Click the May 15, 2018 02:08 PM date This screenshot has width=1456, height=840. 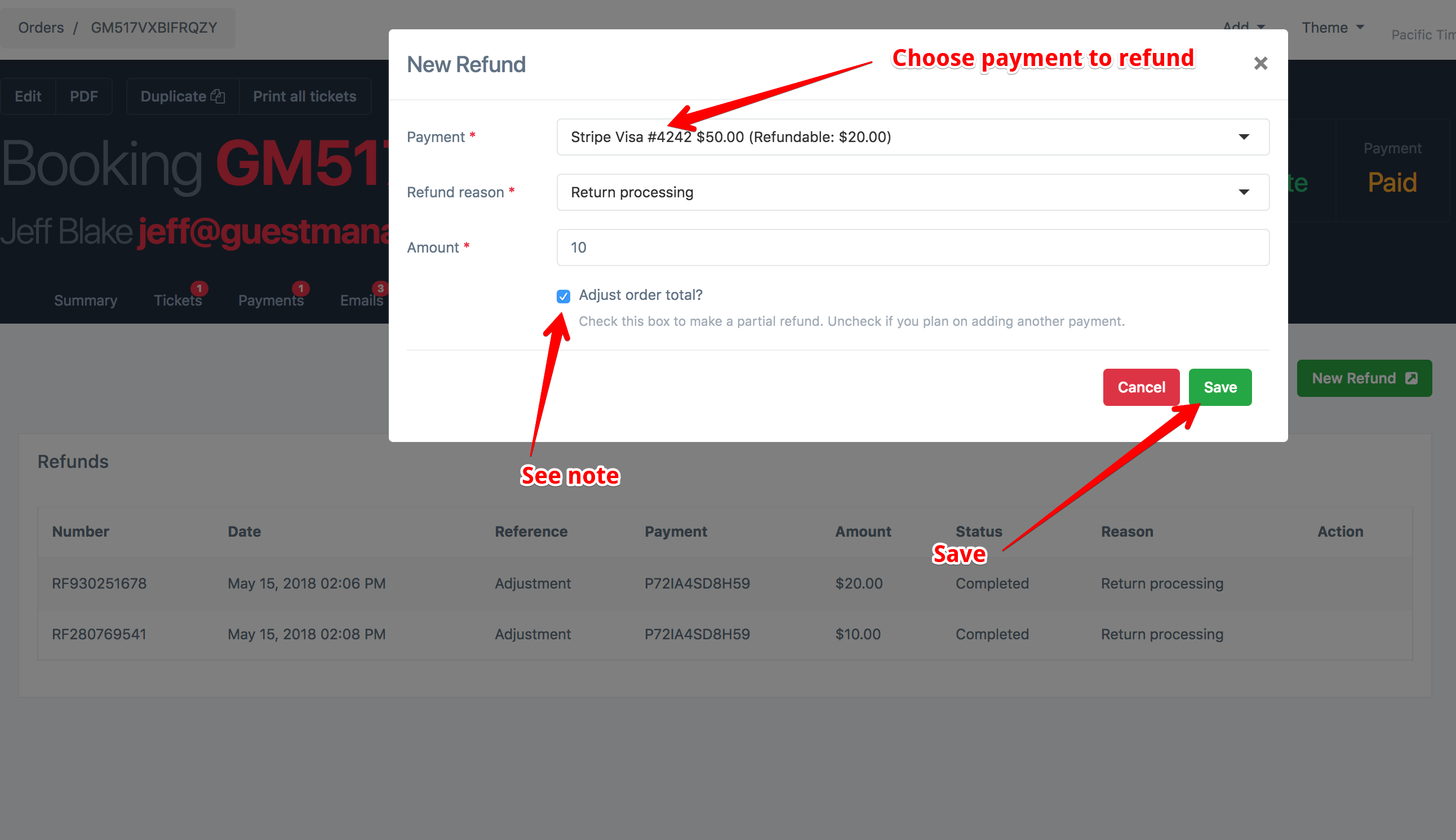click(x=307, y=634)
